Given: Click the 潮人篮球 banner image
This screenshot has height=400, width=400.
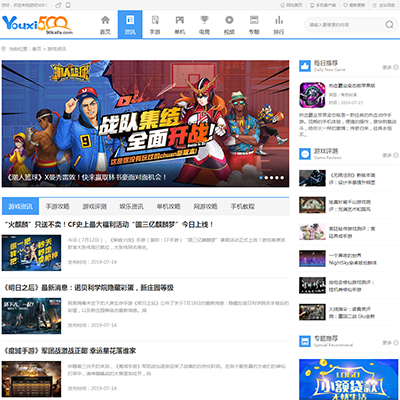Looking at the screenshot, I should (145, 123).
